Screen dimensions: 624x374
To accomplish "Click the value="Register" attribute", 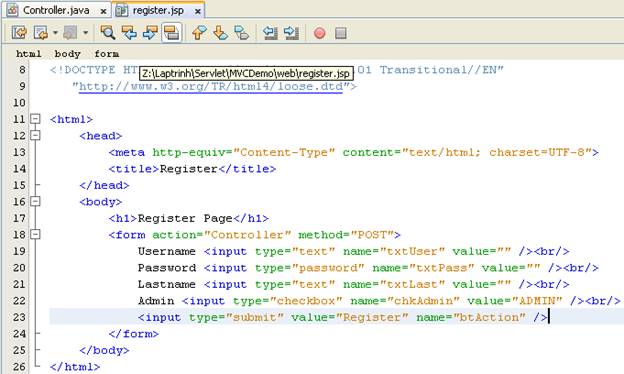I will 350,318.
